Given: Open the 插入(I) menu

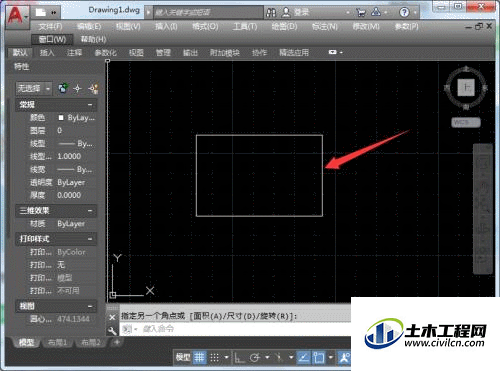Looking at the screenshot, I should [x=166, y=26].
